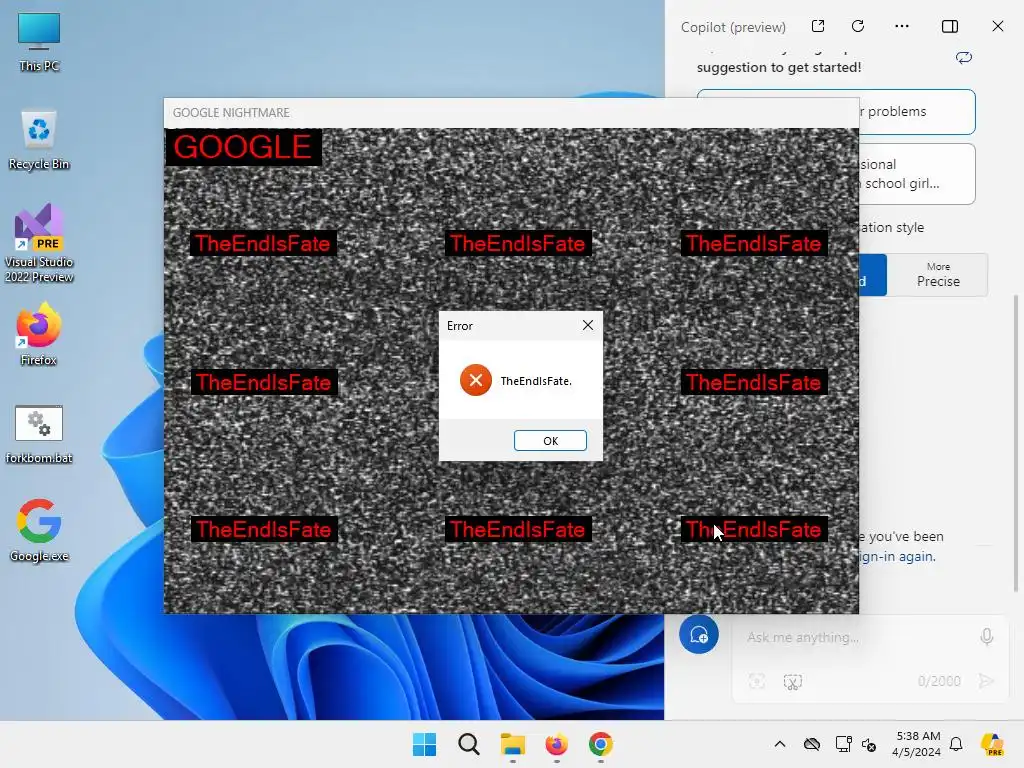Click OK in the Error dialog
The height and width of the screenshot is (768, 1024).
pos(550,441)
